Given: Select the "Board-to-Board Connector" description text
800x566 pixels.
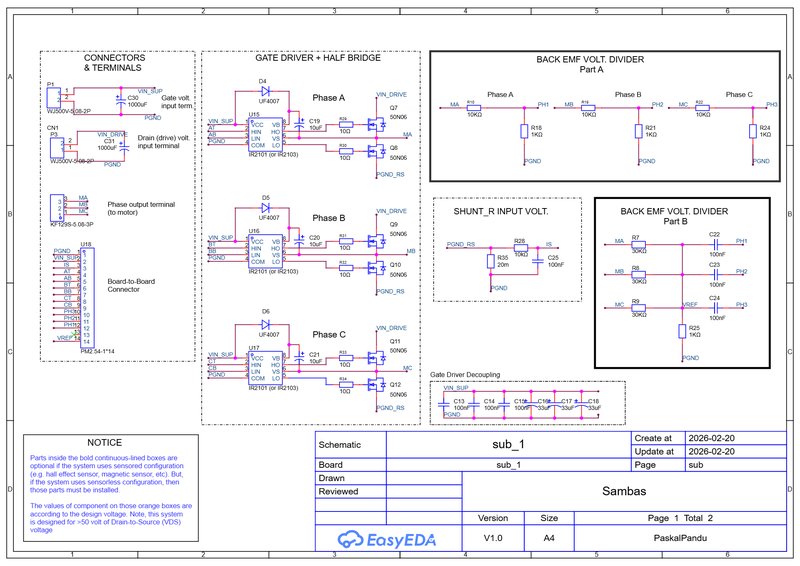Looking at the screenshot, I should 131,285.
